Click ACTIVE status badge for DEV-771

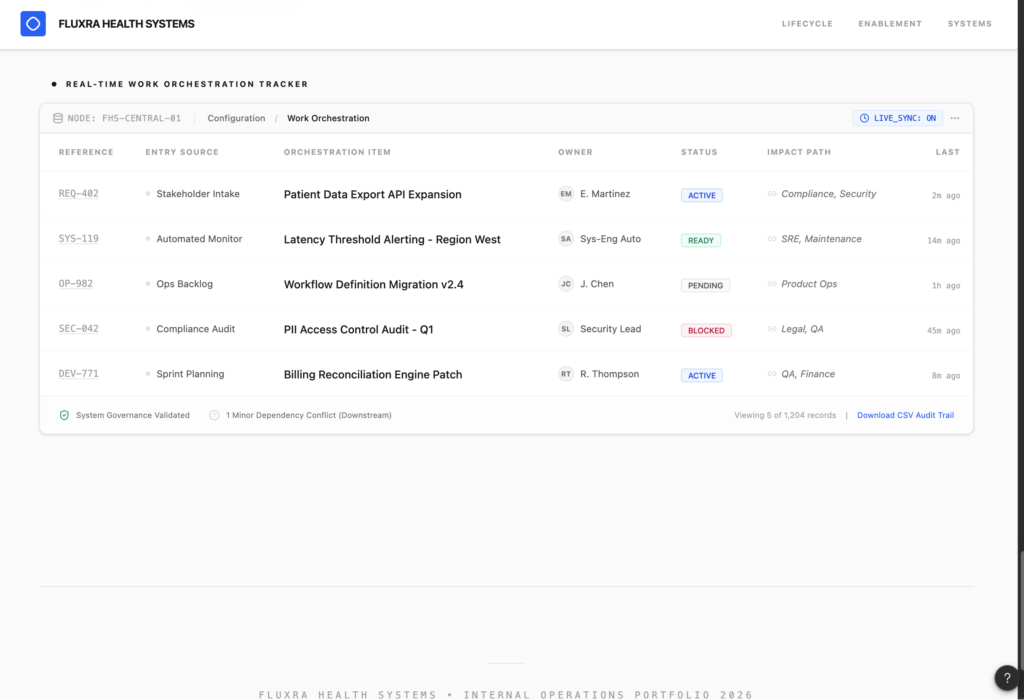click(x=701, y=375)
